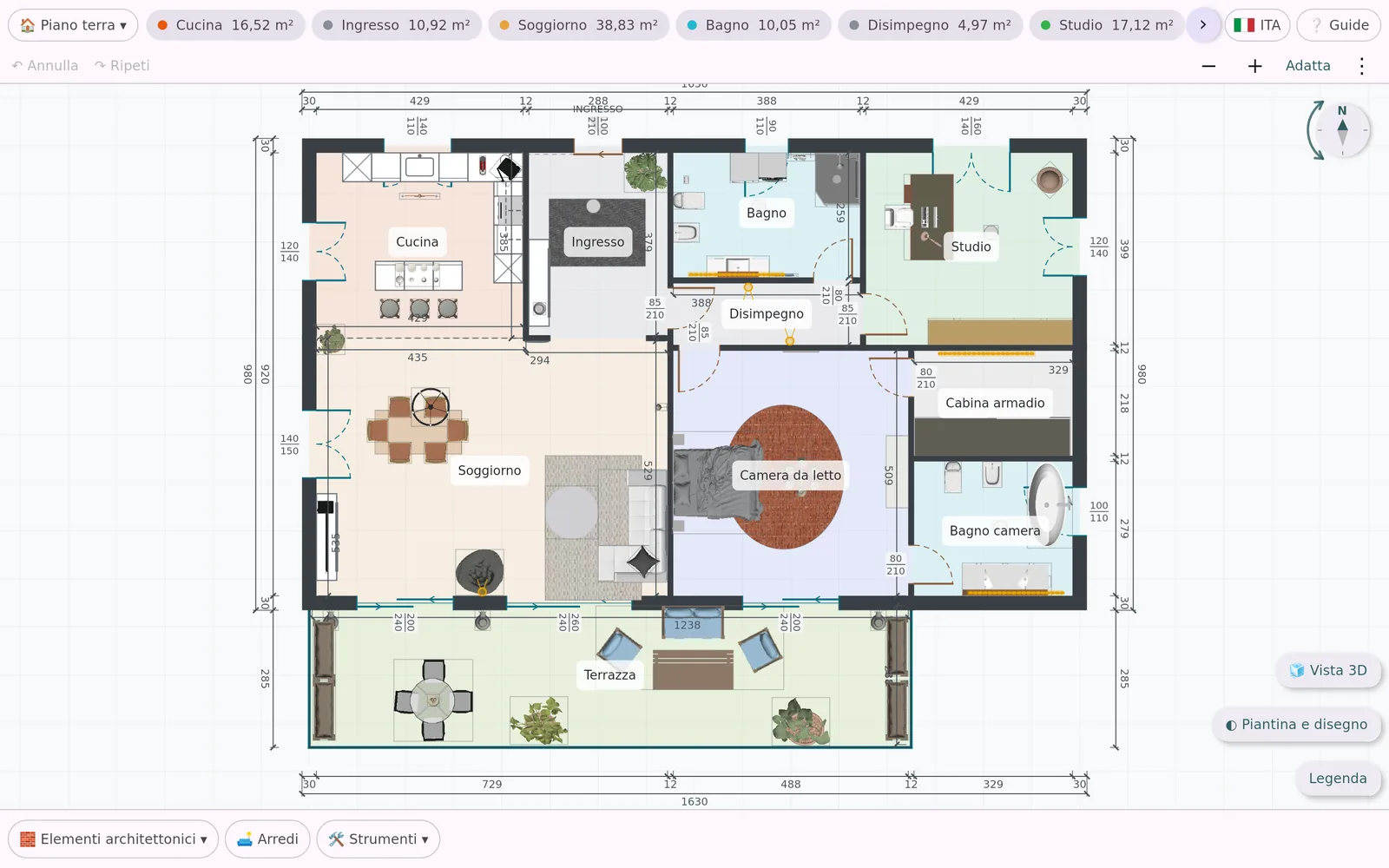This screenshot has width=1389, height=868.
Task: Select the Studio room label on plan
Action: pos(971,247)
